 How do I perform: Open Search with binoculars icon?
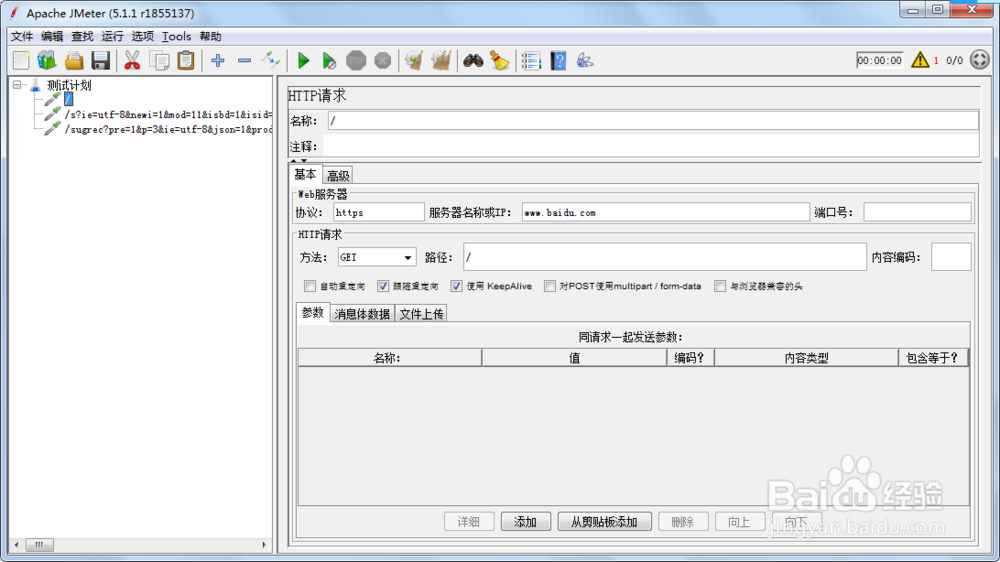point(473,61)
